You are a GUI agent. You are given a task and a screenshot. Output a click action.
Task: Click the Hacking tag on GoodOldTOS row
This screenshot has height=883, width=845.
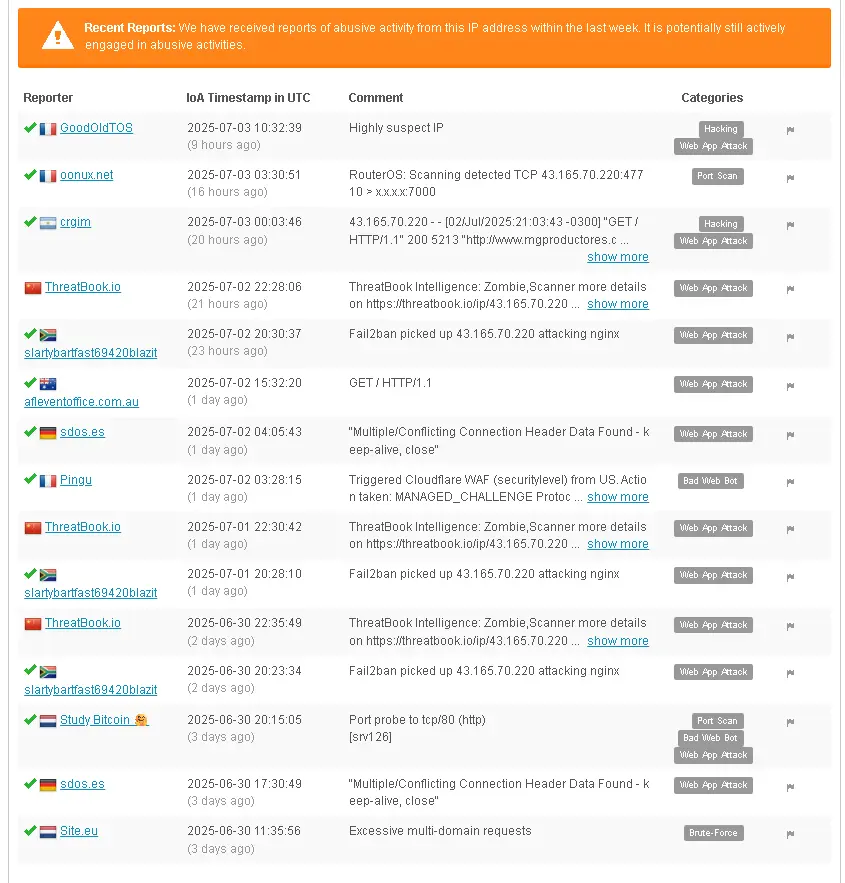(721, 129)
